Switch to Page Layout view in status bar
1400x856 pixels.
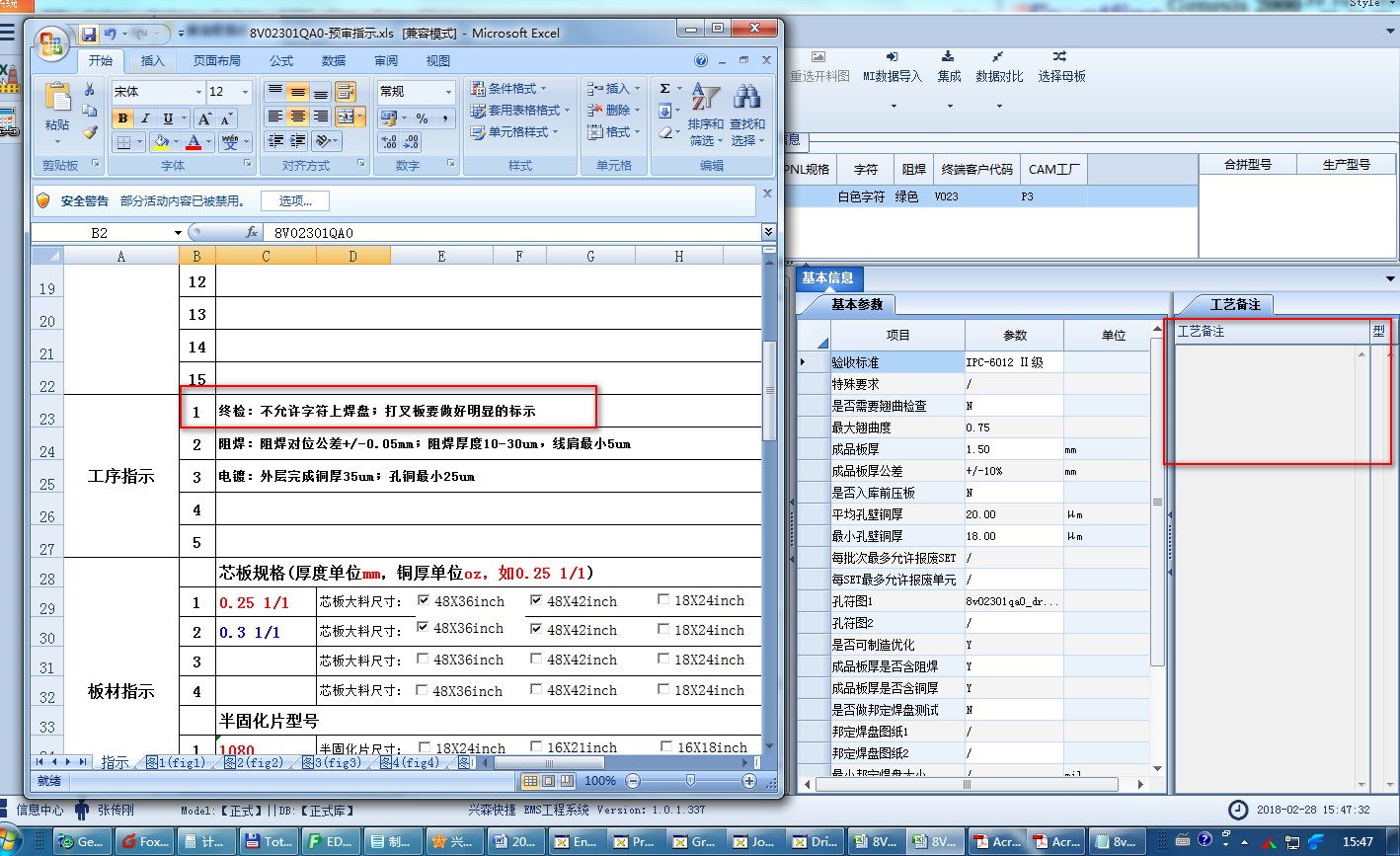(x=548, y=781)
